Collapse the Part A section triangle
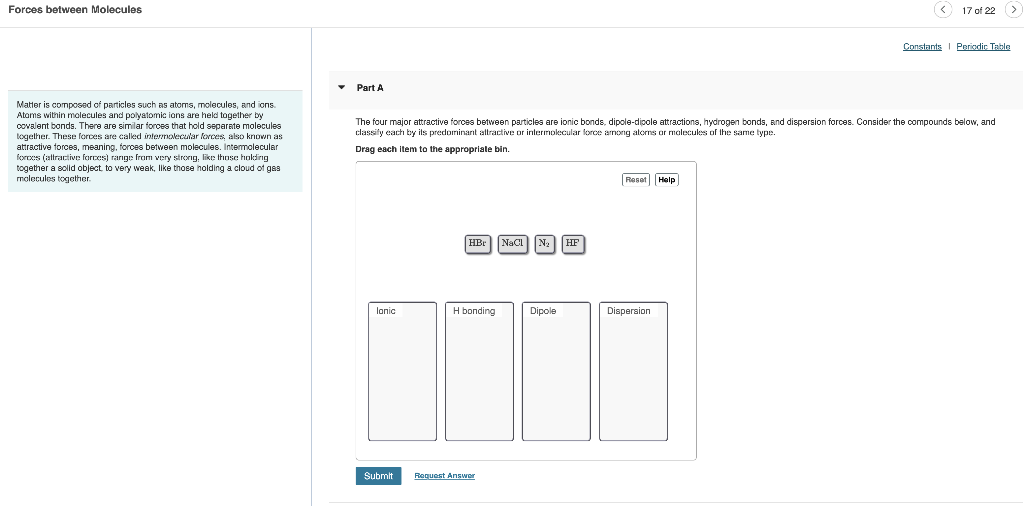The image size is (1024, 506). (342, 87)
